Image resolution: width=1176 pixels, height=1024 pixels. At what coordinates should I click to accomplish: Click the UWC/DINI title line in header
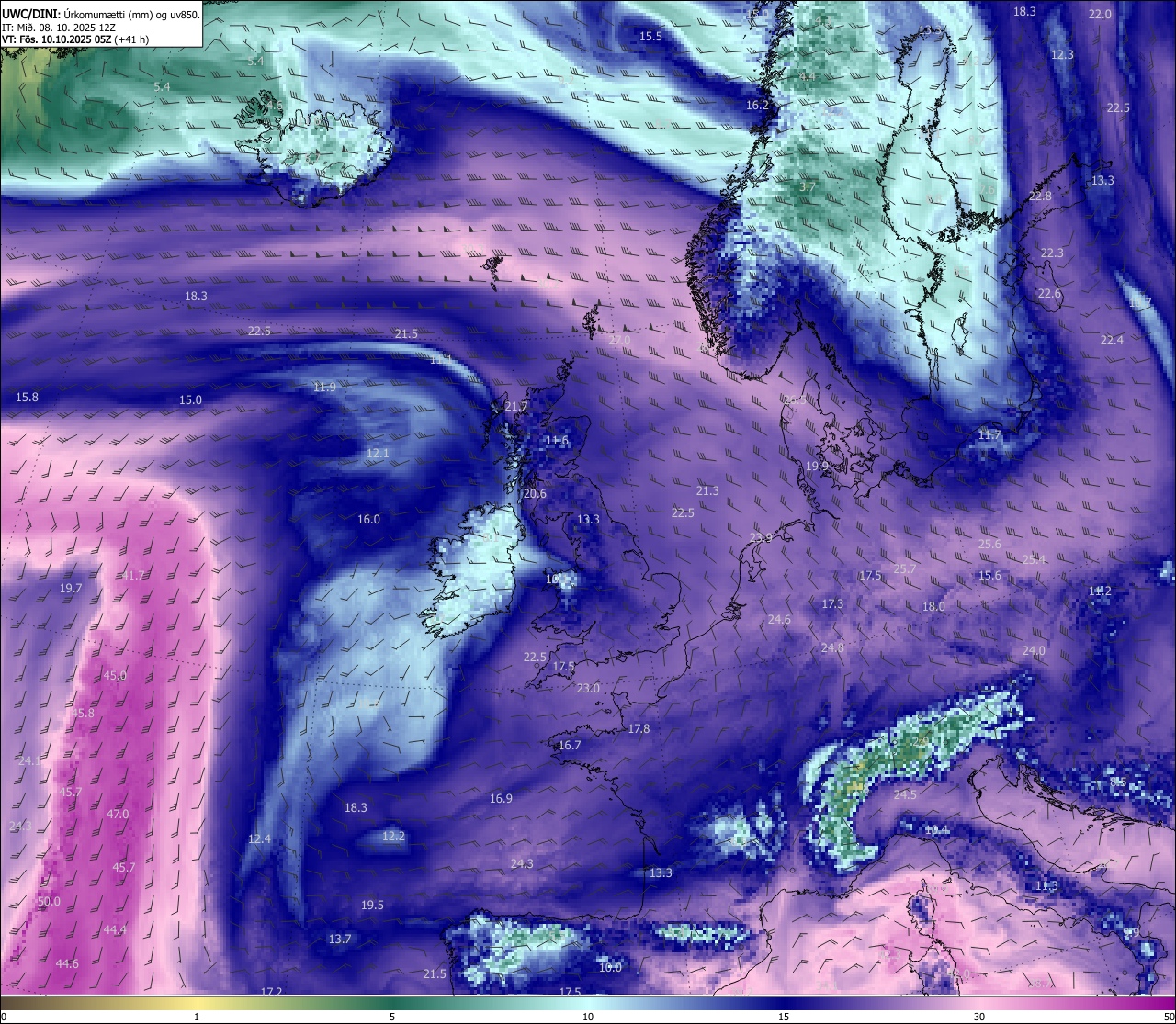[101, 14]
